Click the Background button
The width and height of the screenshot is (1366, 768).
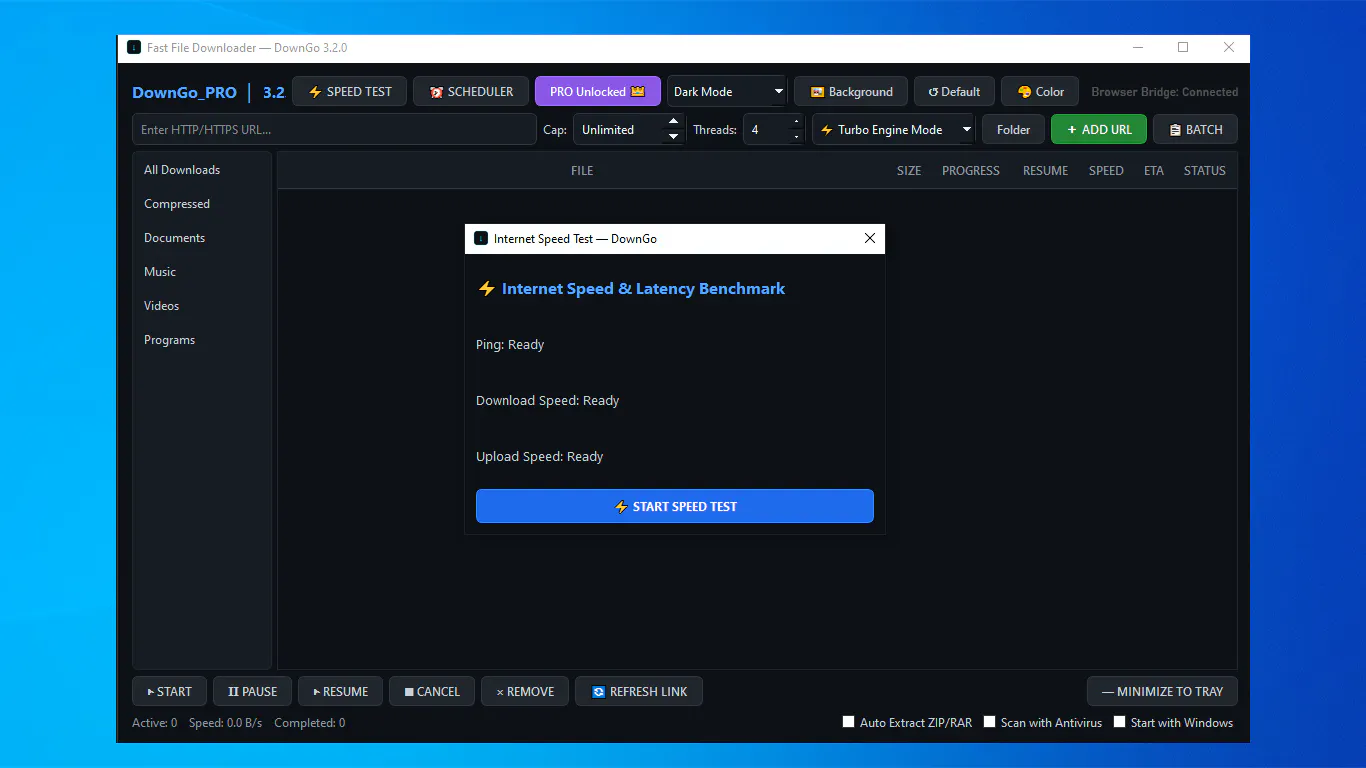[851, 91]
